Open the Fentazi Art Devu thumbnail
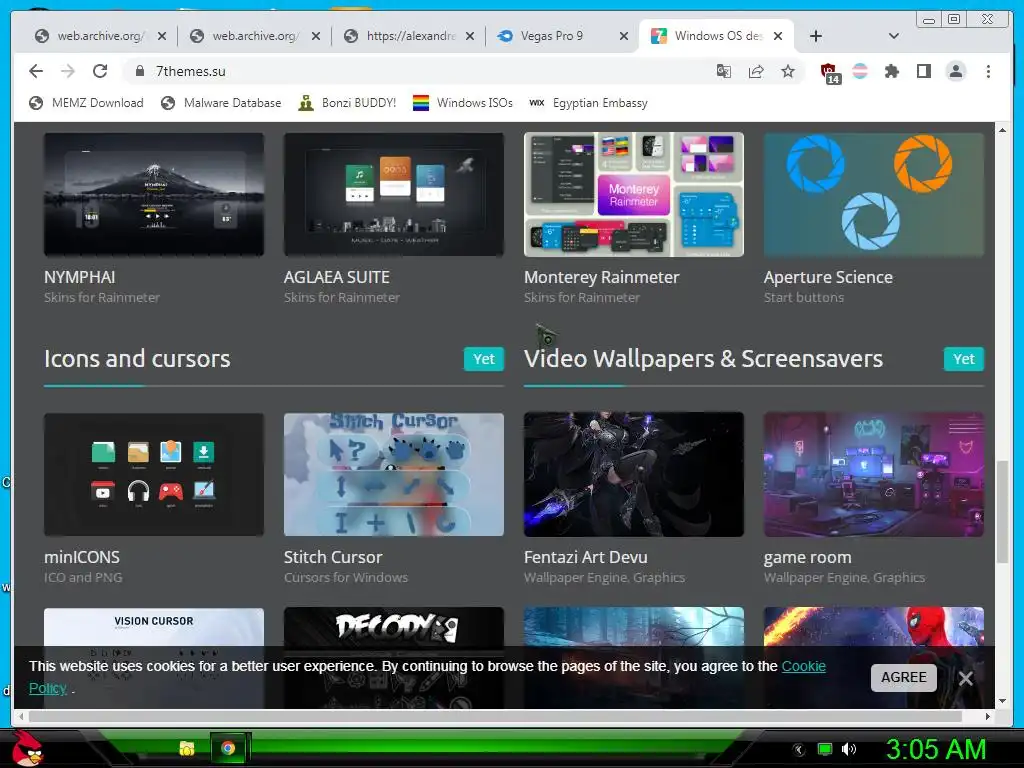Image resolution: width=1024 pixels, height=768 pixels. (x=633, y=474)
